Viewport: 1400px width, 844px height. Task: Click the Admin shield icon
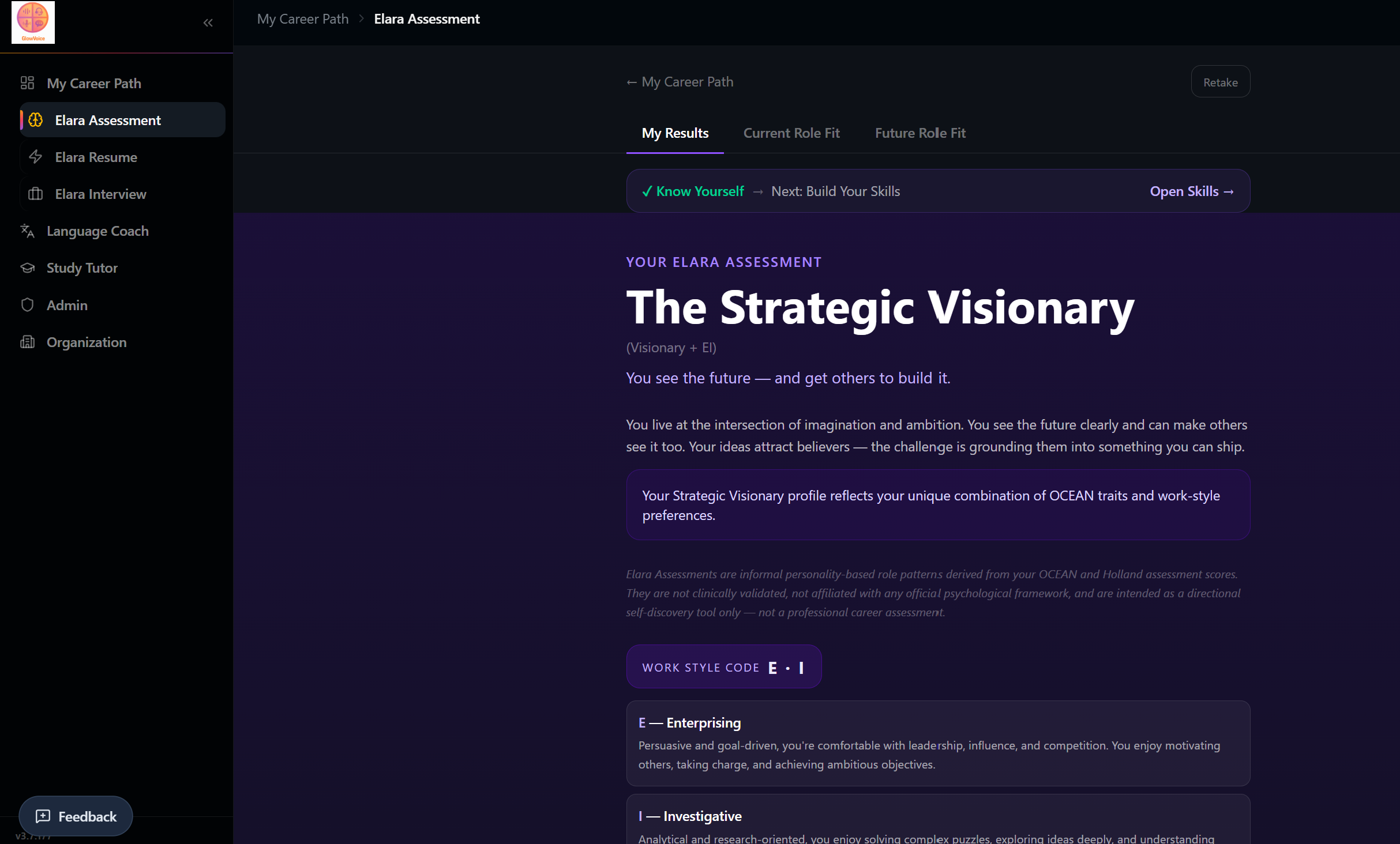click(x=27, y=305)
